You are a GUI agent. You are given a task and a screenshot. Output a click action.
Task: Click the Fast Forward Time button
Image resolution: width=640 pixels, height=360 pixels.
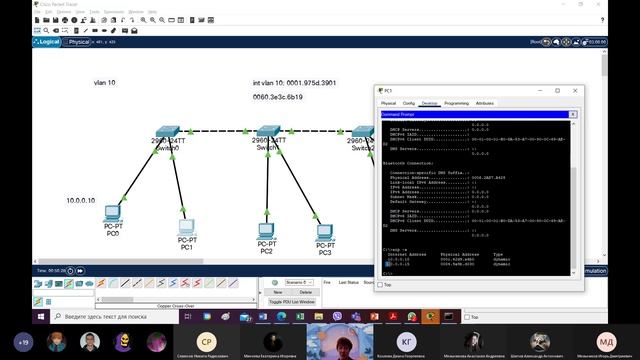tap(80, 271)
